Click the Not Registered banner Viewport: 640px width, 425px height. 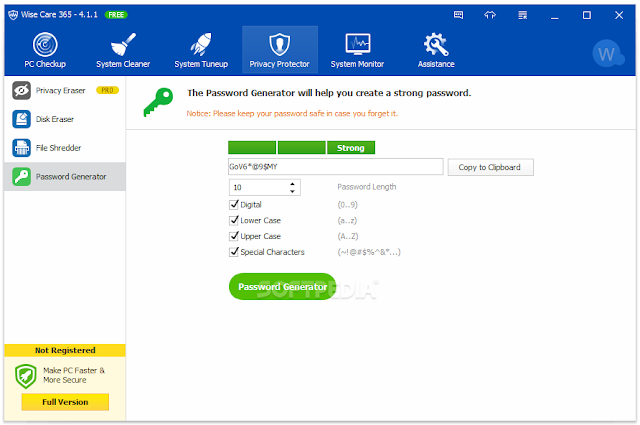click(65, 350)
